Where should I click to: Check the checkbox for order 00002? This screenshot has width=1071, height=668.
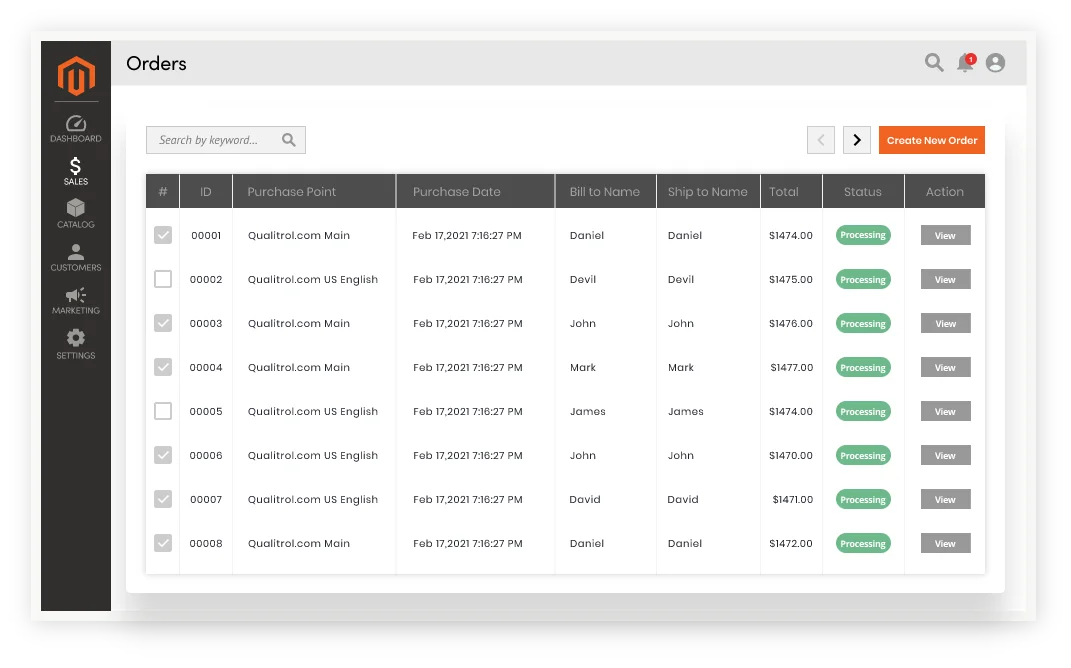pyautogui.click(x=163, y=279)
